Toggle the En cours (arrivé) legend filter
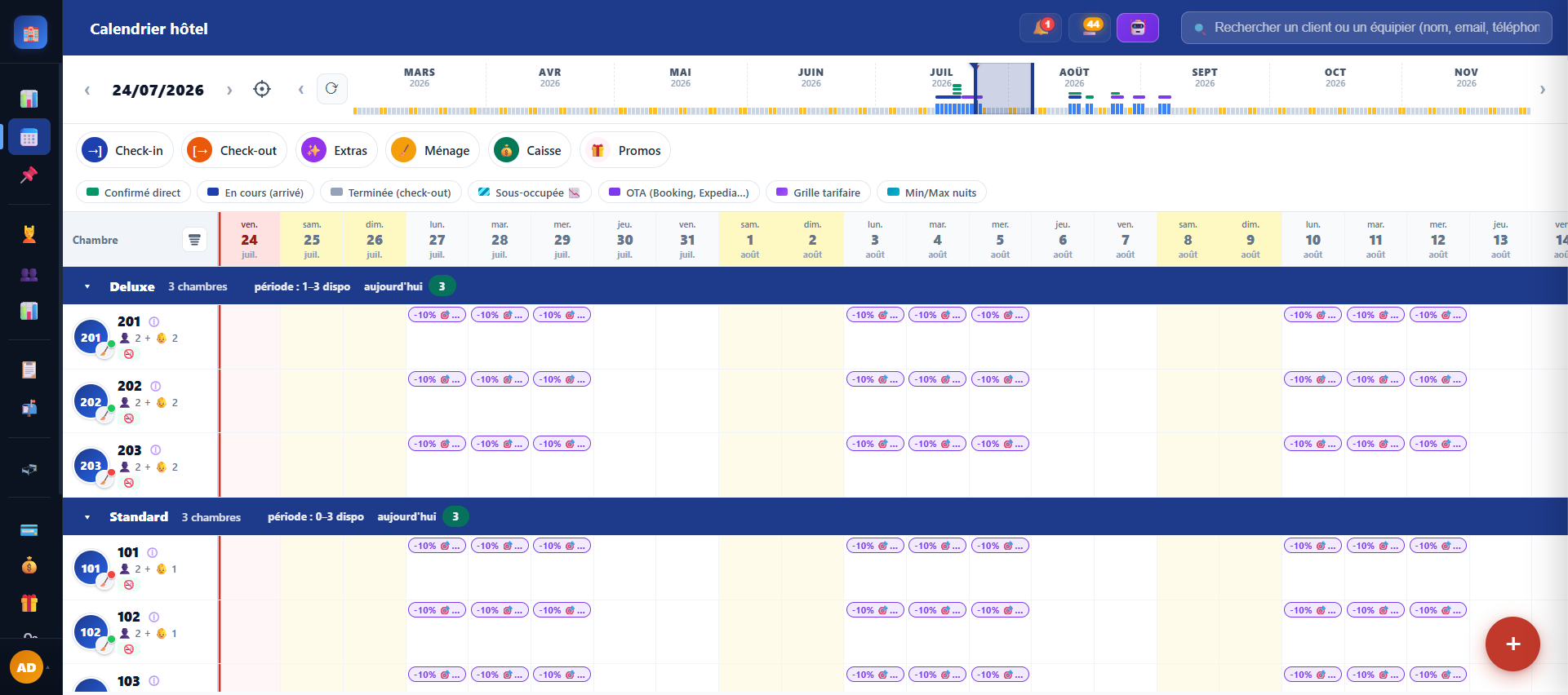The width and height of the screenshot is (1568, 695). click(255, 193)
